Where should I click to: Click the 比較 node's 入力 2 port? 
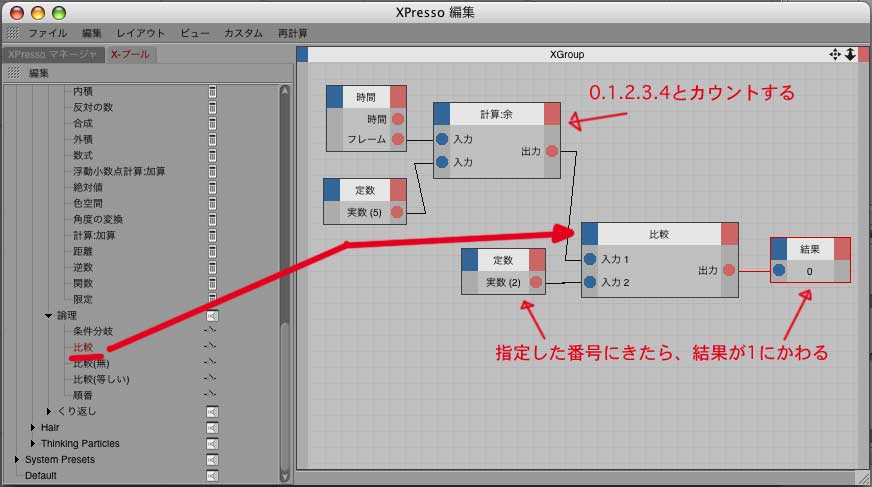(590, 282)
